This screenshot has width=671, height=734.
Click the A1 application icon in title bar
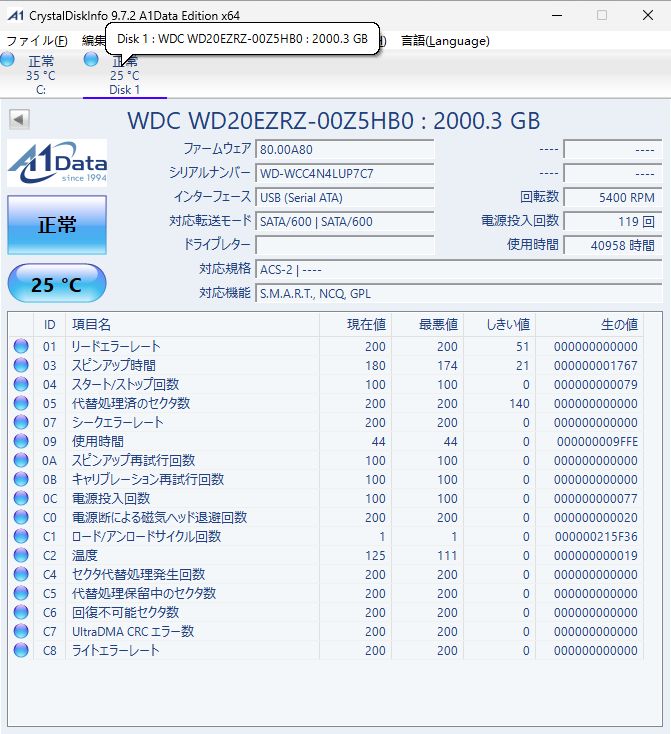click(x=15, y=15)
